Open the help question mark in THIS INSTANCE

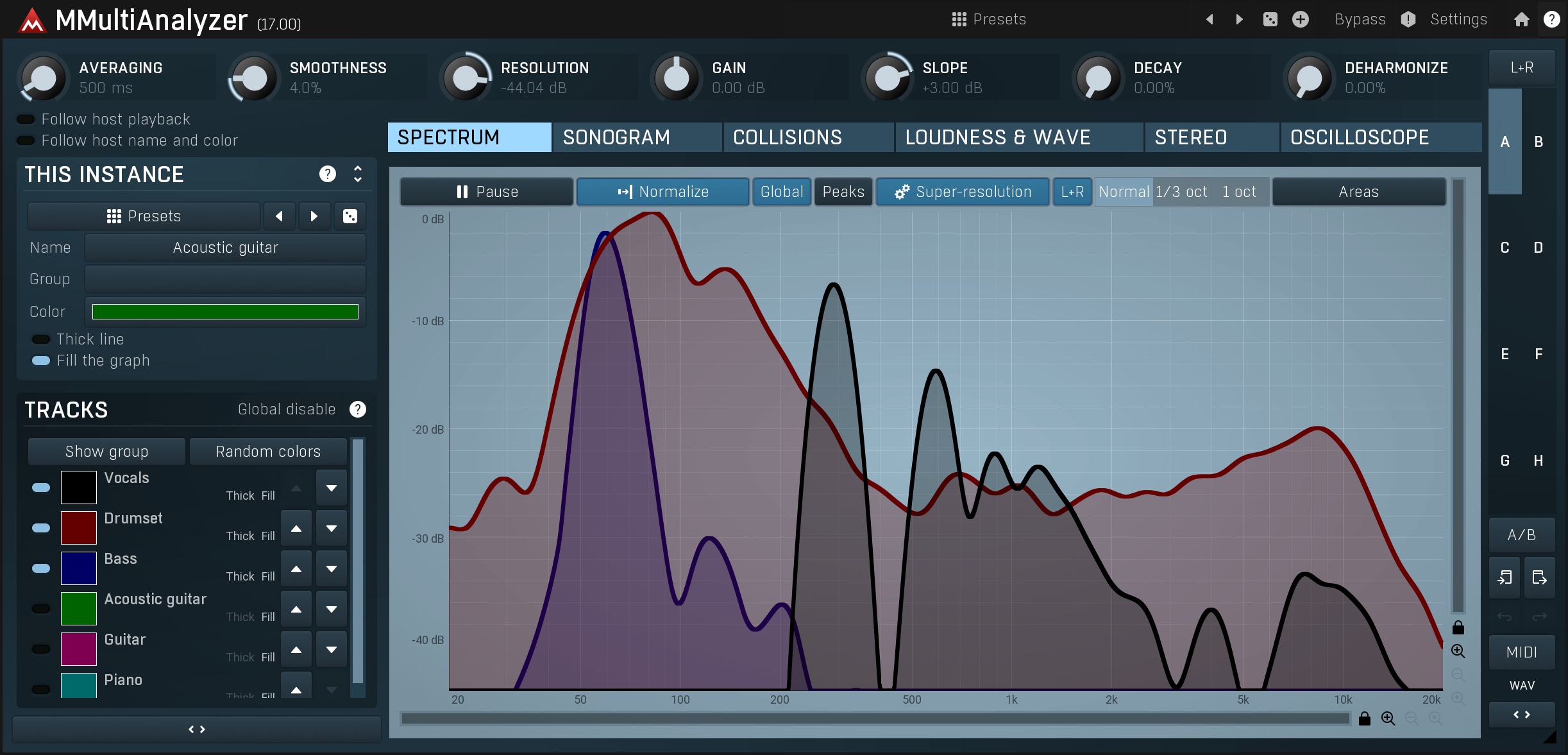pyautogui.click(x=327, y=174)
